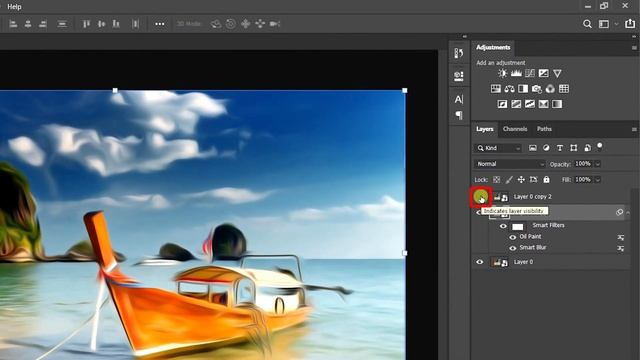640x360 pixels.
Task: Hide the Layer 0 layer
Action: click(480, 262)
